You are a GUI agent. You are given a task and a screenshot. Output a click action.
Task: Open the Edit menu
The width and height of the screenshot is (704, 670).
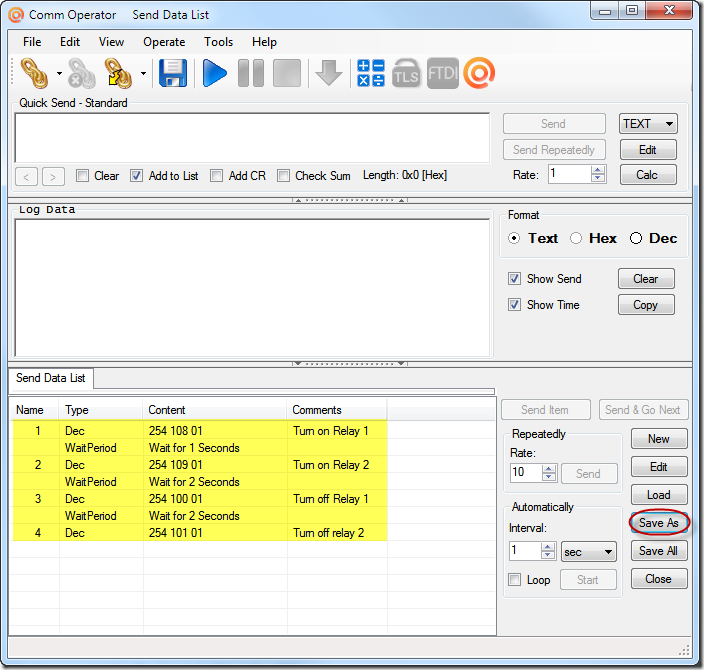pos(70,42)
